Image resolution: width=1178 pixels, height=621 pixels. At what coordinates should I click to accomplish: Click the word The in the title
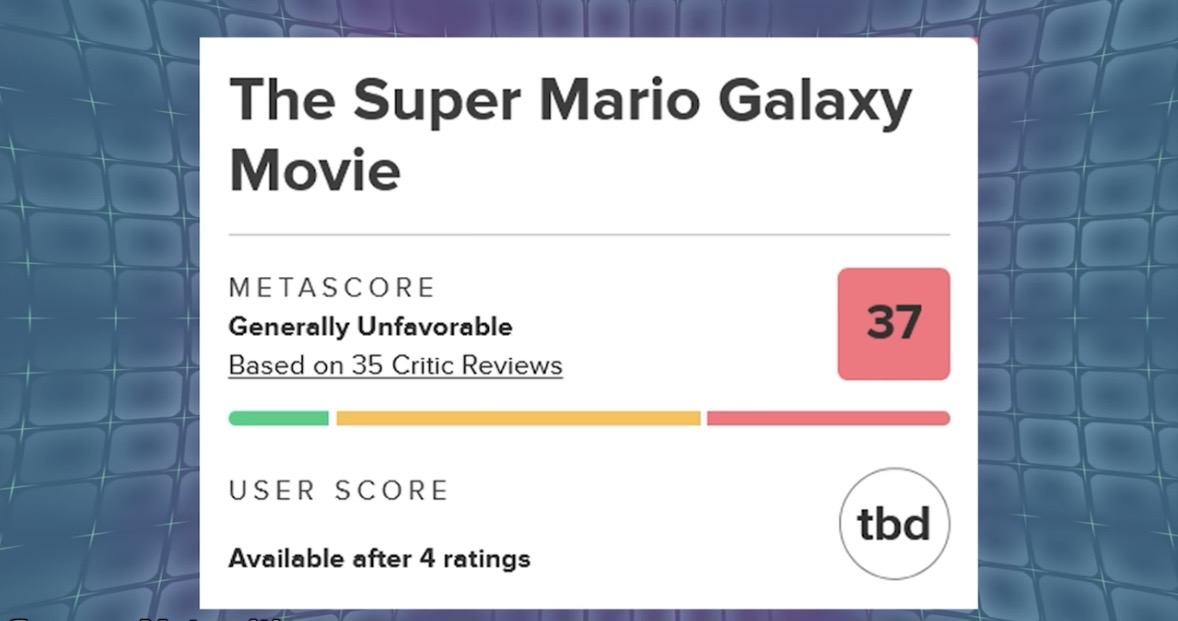point(281,101)
